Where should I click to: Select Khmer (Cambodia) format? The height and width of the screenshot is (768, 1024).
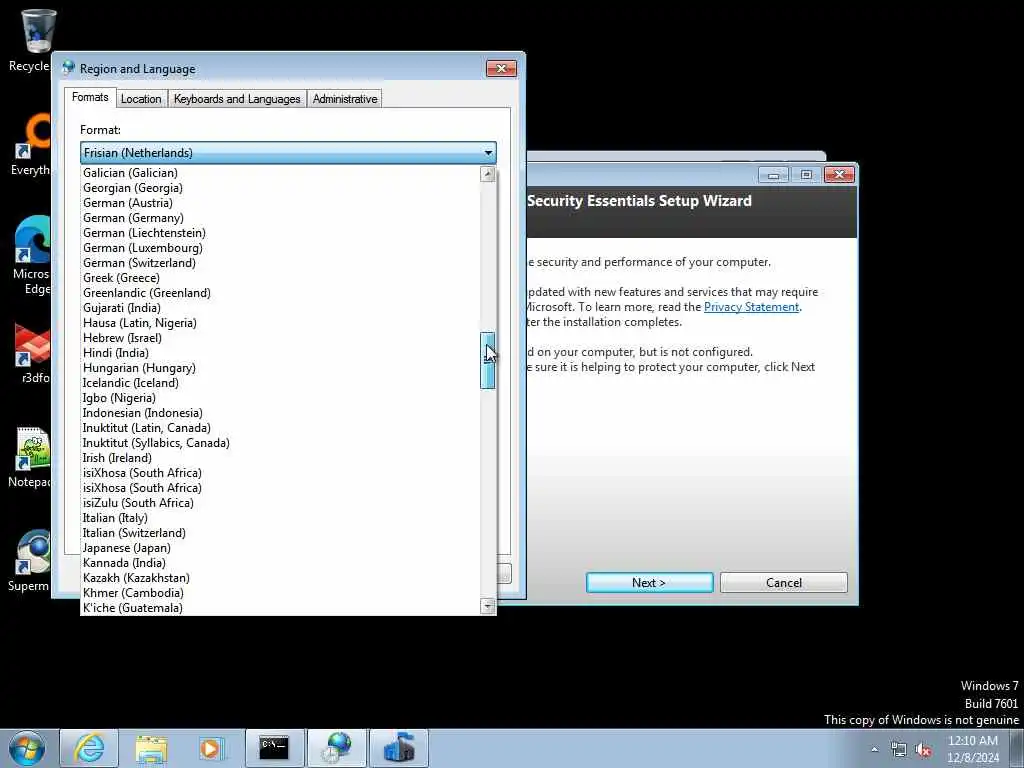[280, 594]
